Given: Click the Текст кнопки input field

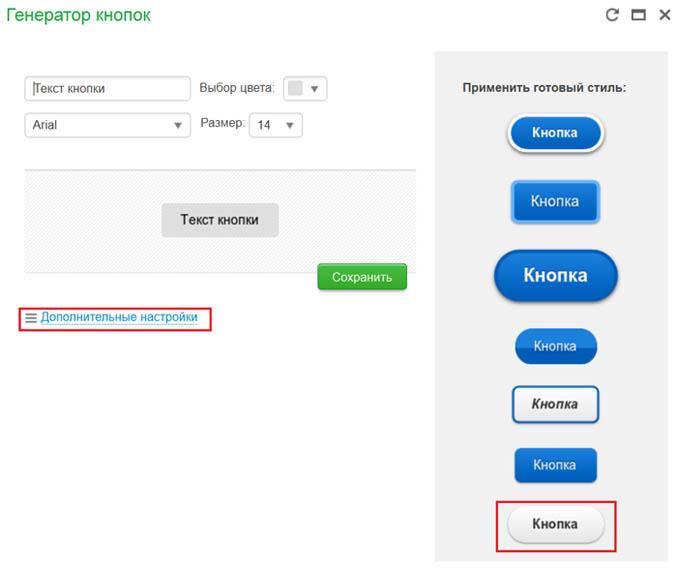Looking at the screenshot, I should (107, 89).
